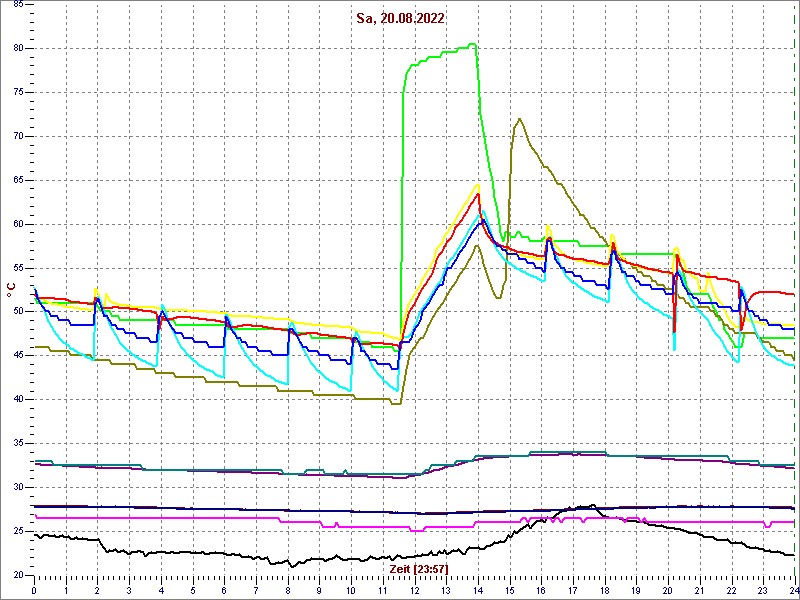The height and width of the screenshot is (600, 800).
Task: Select the green dashed current-time marker line
Action: tap(795, 288)
